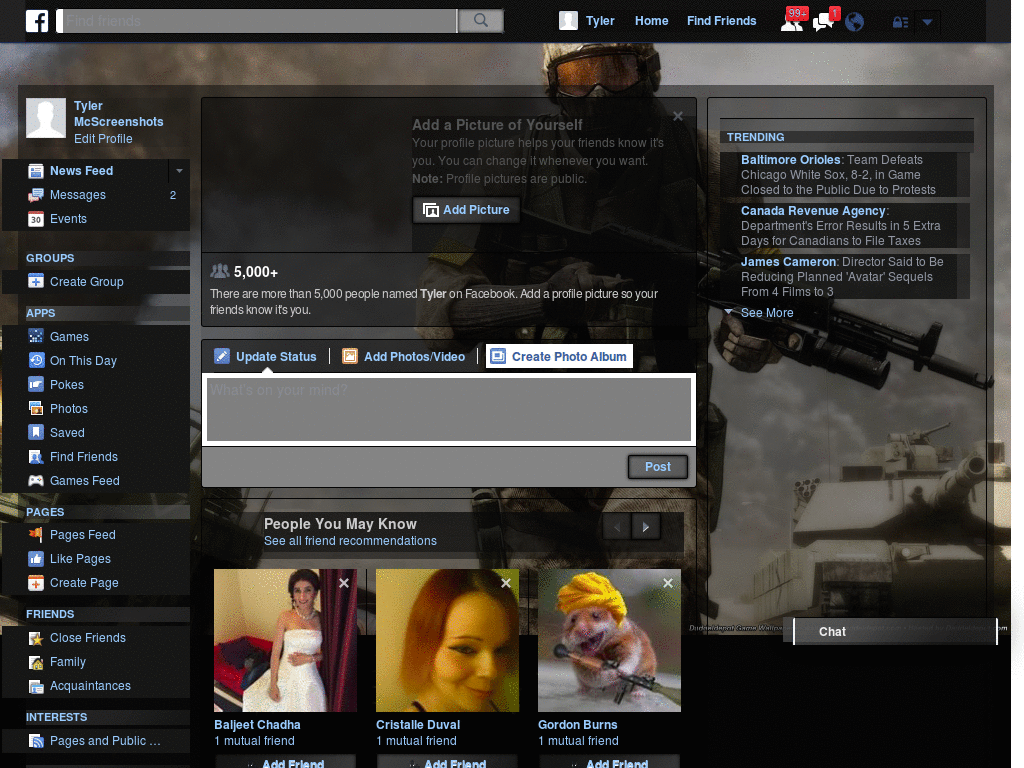Open See all friend recommendations link
The width and height of the screenshot is (1024, 768).
click(350, 541)
